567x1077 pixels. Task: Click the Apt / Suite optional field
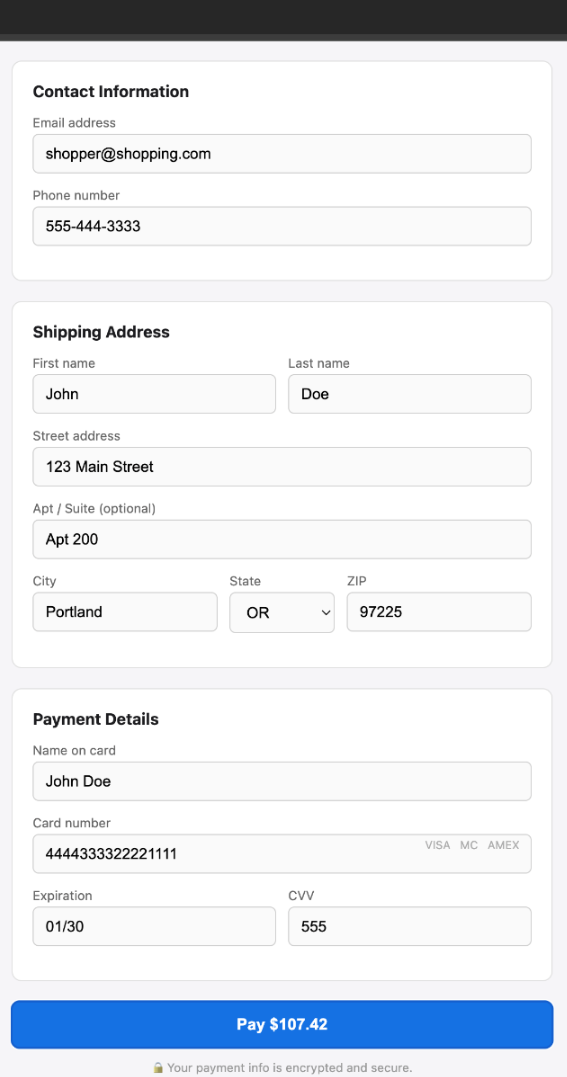pos(282,539)
